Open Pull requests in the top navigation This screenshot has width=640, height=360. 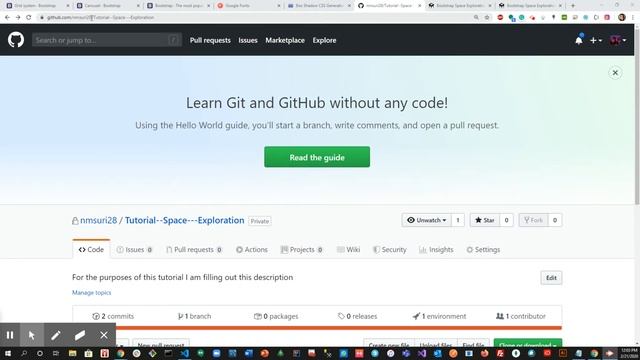(x=210, y=40)
